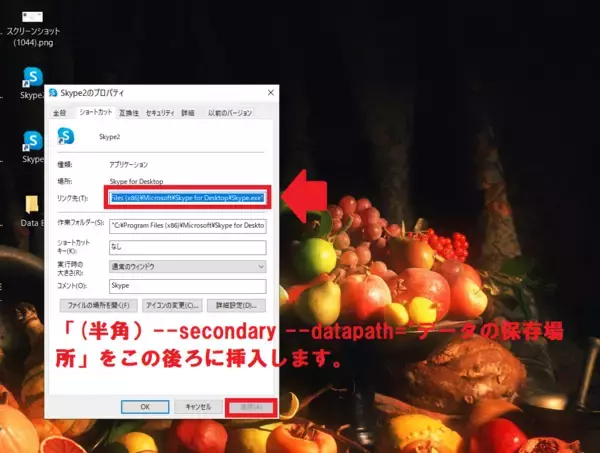This screenshot has width=600, height=453.
Task: Click the キャンセル button
Action: point(198,407)
